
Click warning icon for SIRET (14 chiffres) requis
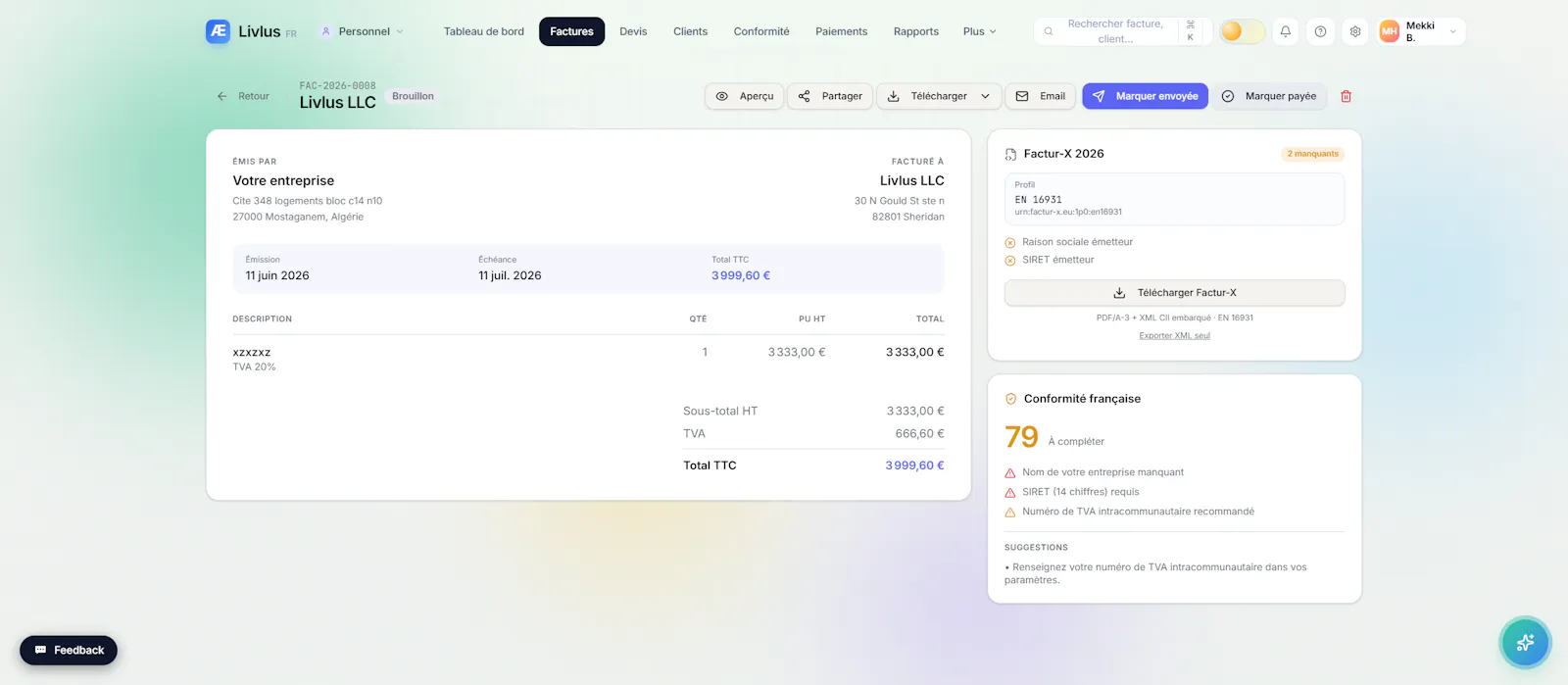pyautogui.click(x=1010, y=493)
